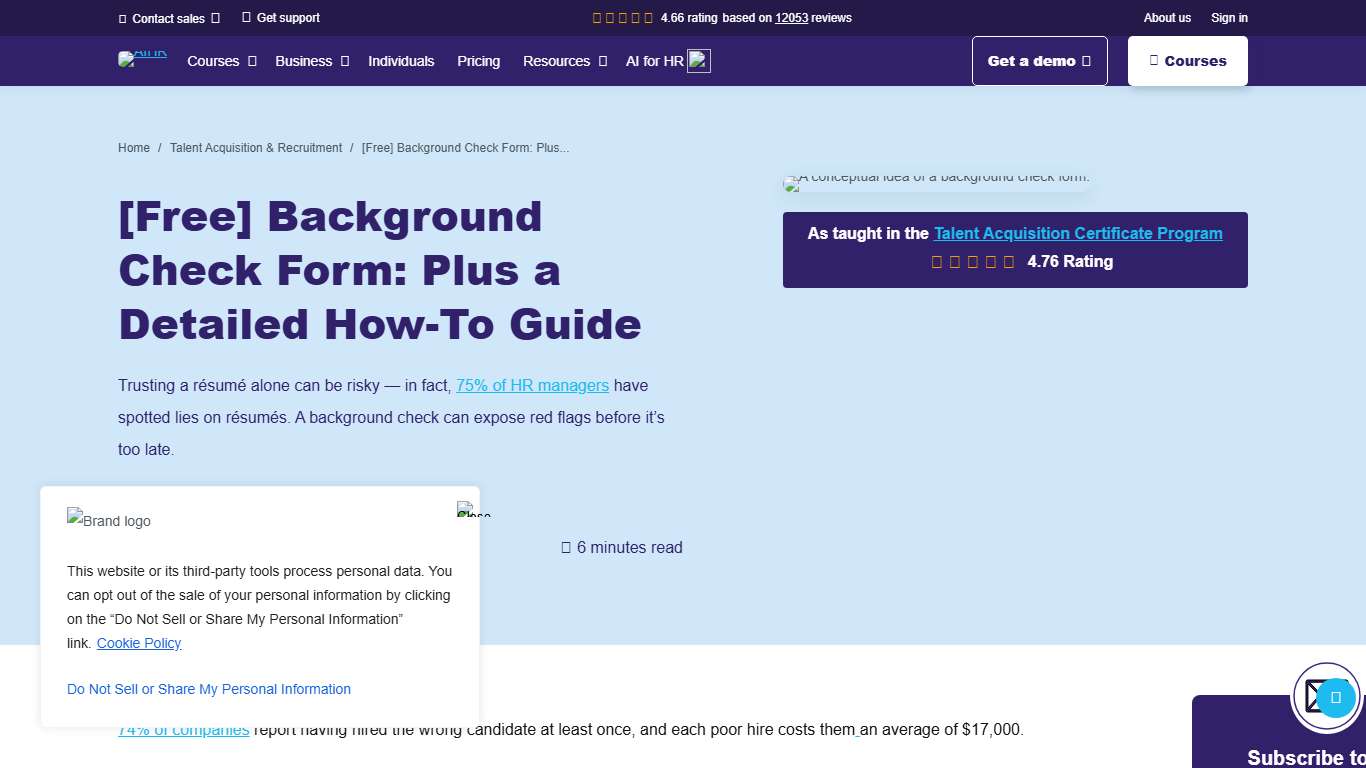Open the Pricing menu item
This screenshot has height=768, width=1366.
pos(478,61)
